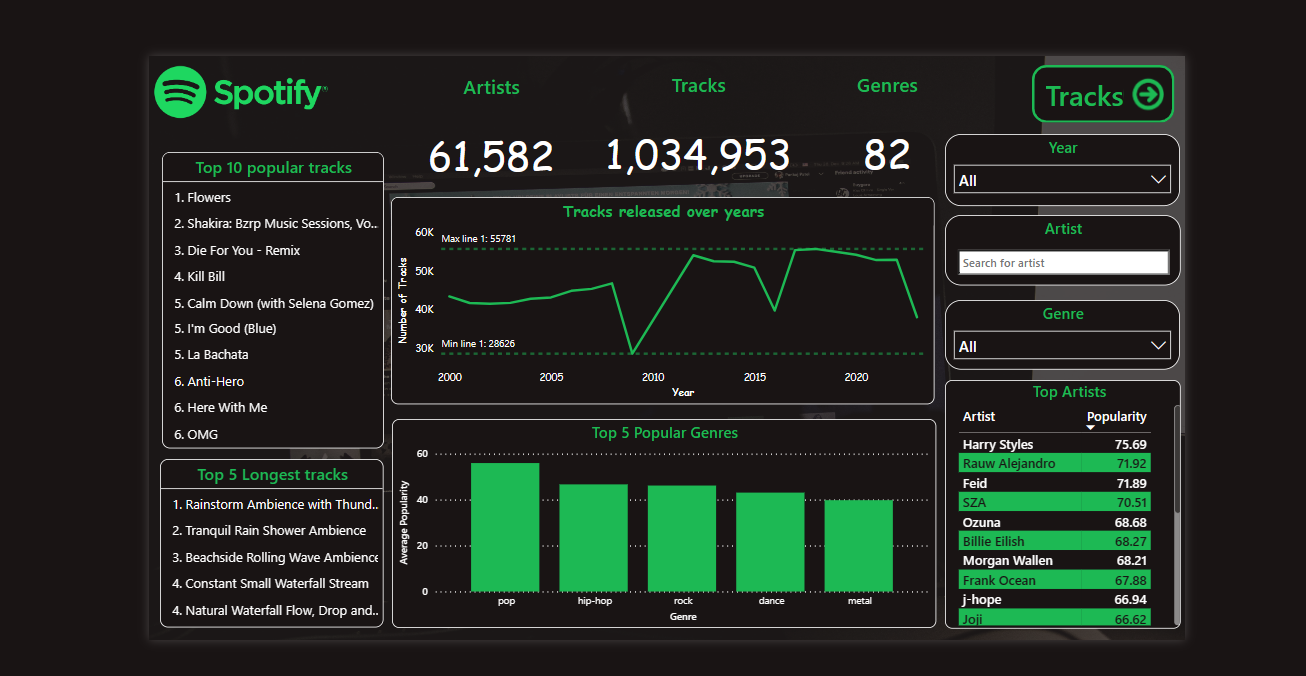Click the Spotify logo icon

point(180,93)
